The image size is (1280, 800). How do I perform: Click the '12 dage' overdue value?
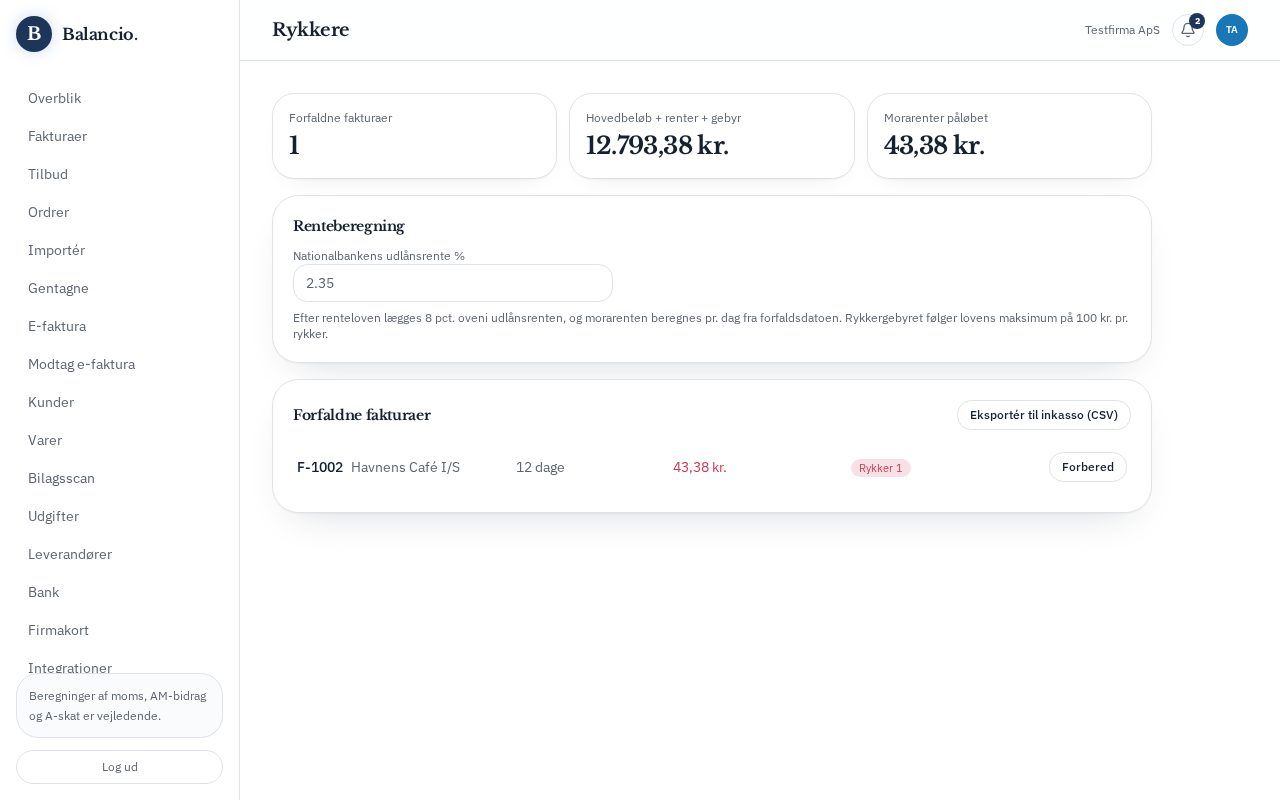(540, 467)
